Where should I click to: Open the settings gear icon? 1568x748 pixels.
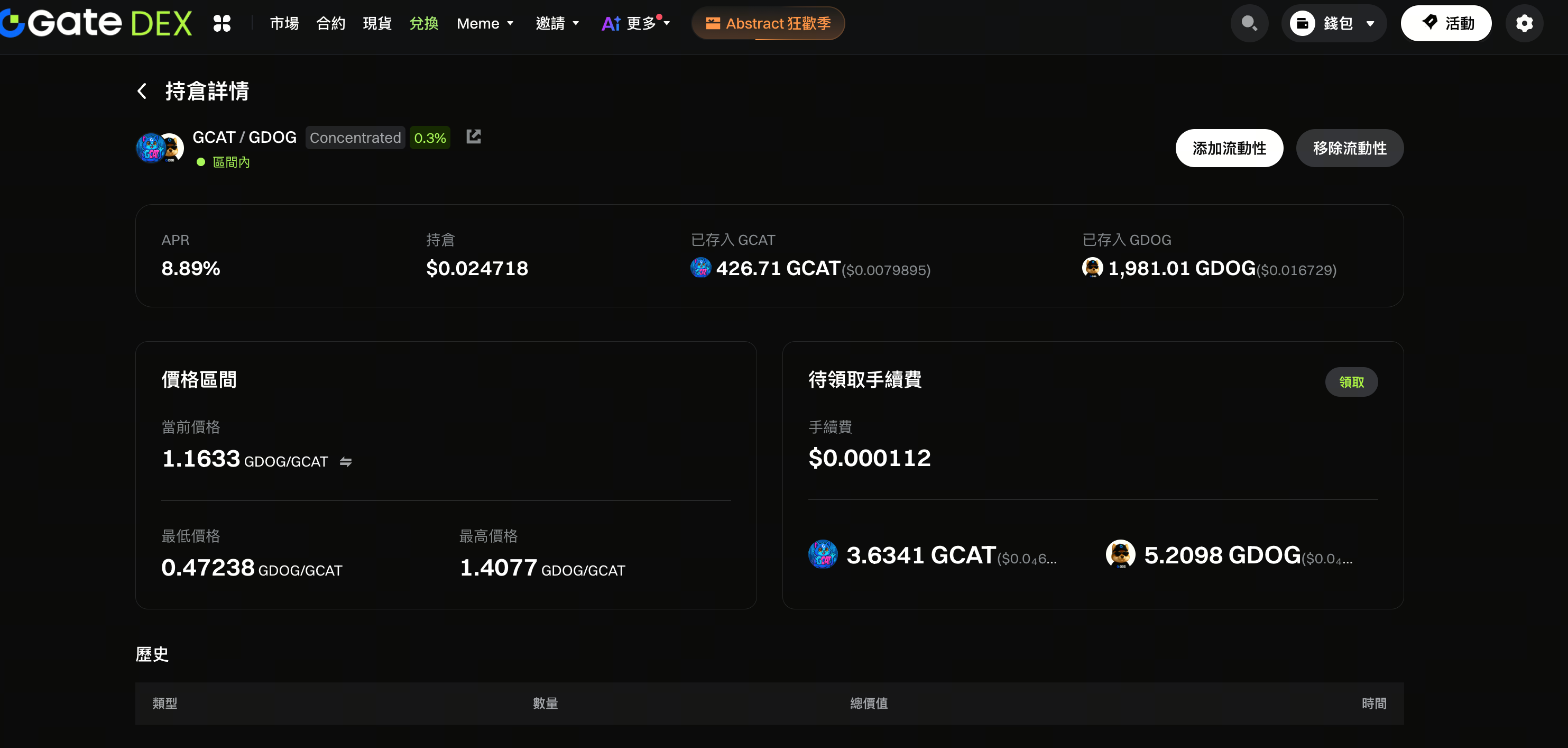point(1524,23)
